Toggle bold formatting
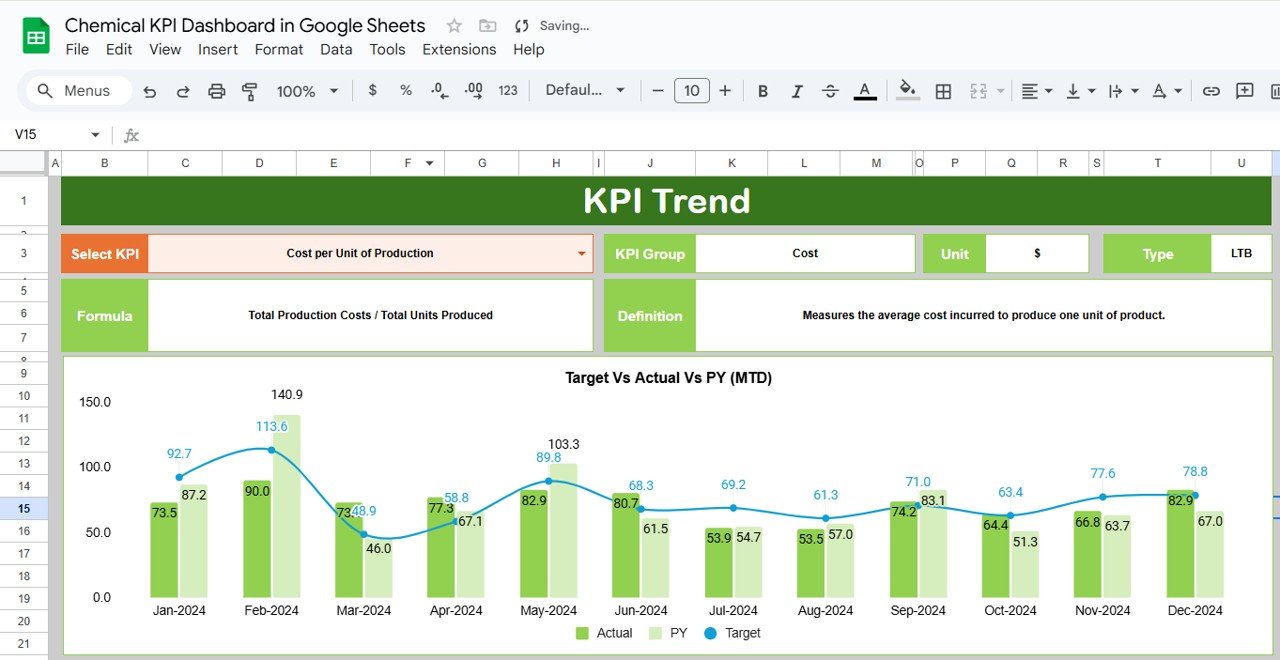Image resolution: width=1280 pixels, height=660 pixels. click(763, 91)
